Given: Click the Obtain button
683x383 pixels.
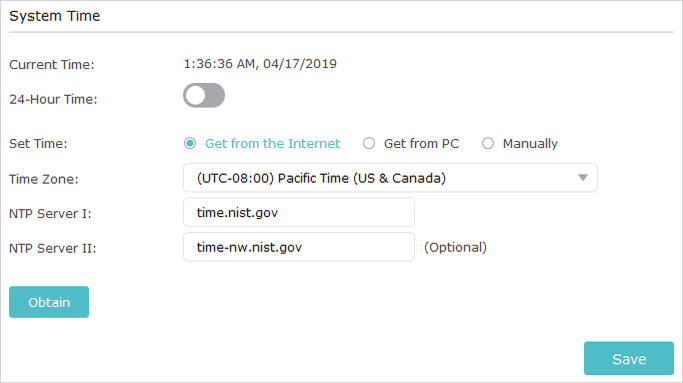Looking at the screenshot, I should (x=49, y=302).
